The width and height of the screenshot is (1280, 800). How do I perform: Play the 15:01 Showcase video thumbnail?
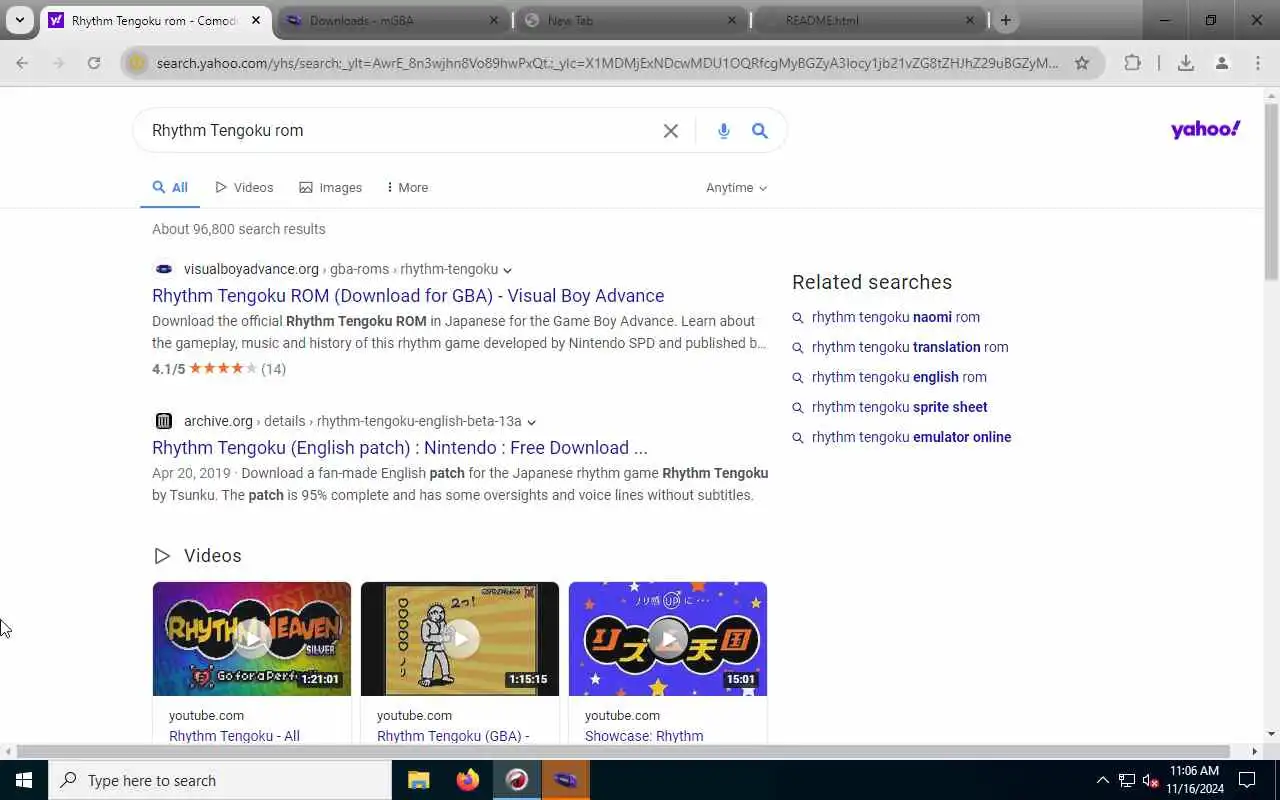point(668,639)
